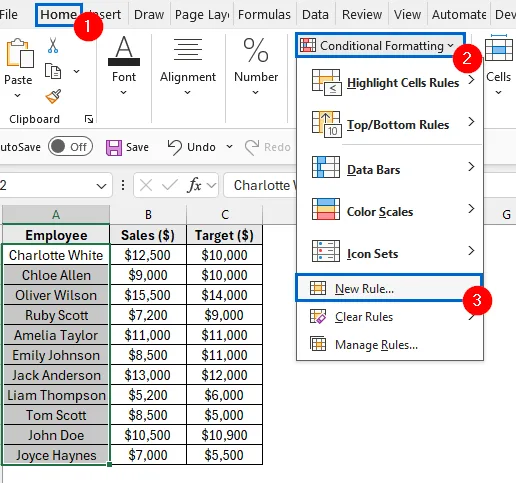The height and width of the screenshot is (483, 516).
Task: Expand the Cells group chevron
Action: (498, 92)
